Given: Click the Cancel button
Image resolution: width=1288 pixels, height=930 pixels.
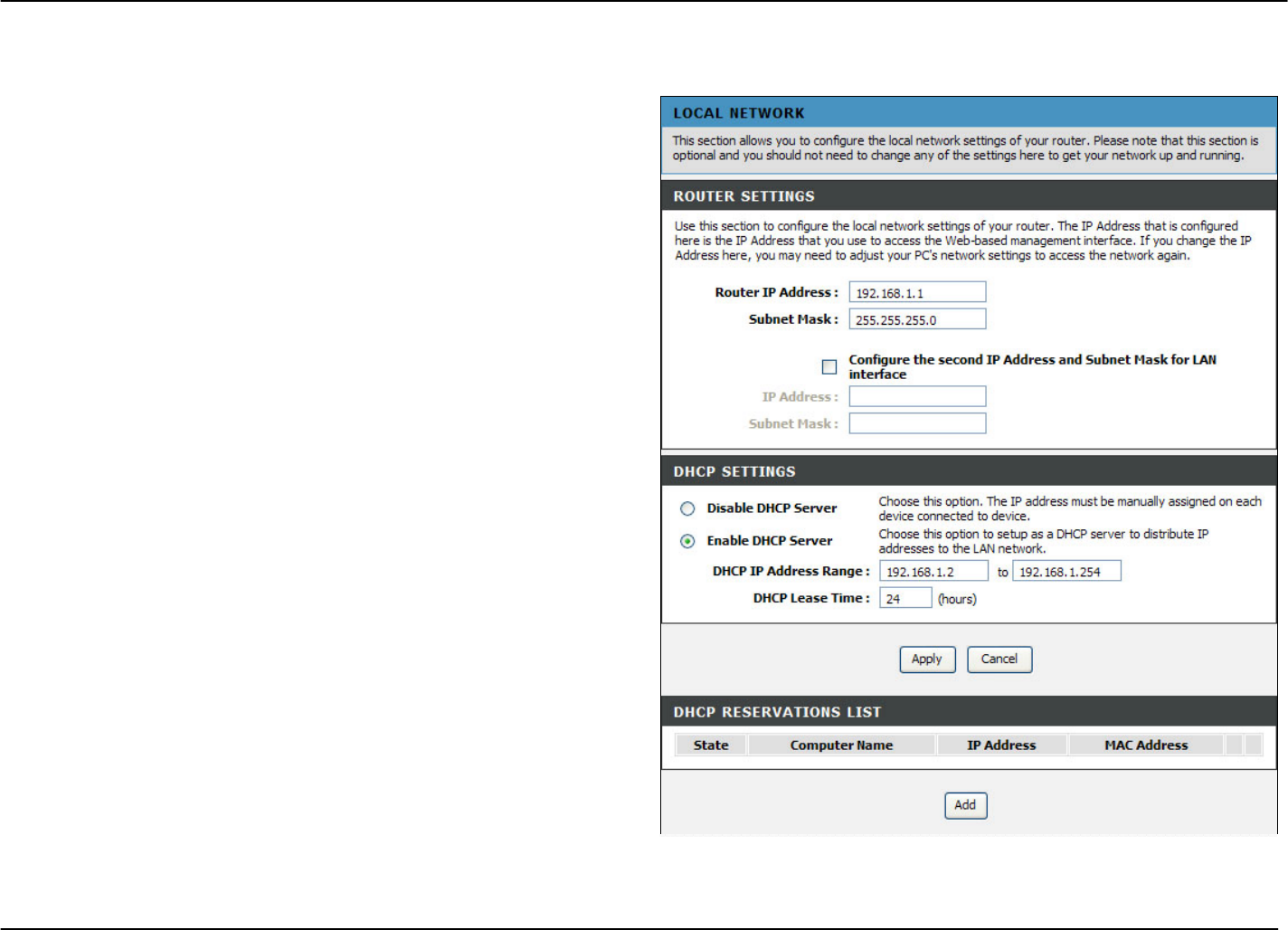Looking at the screenshot, I should tap(999, 660).
